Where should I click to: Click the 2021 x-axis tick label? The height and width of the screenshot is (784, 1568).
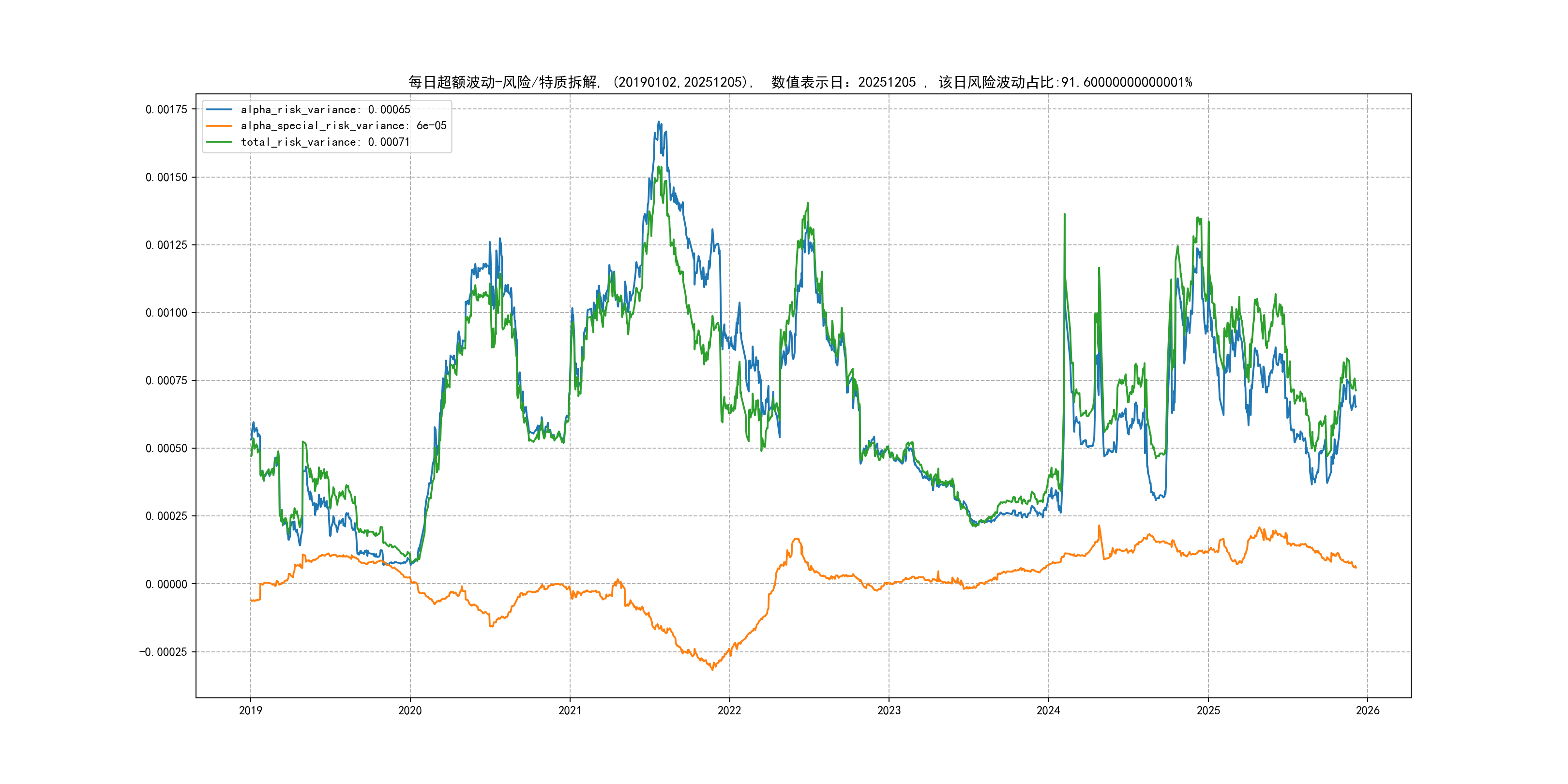[570, 710]
